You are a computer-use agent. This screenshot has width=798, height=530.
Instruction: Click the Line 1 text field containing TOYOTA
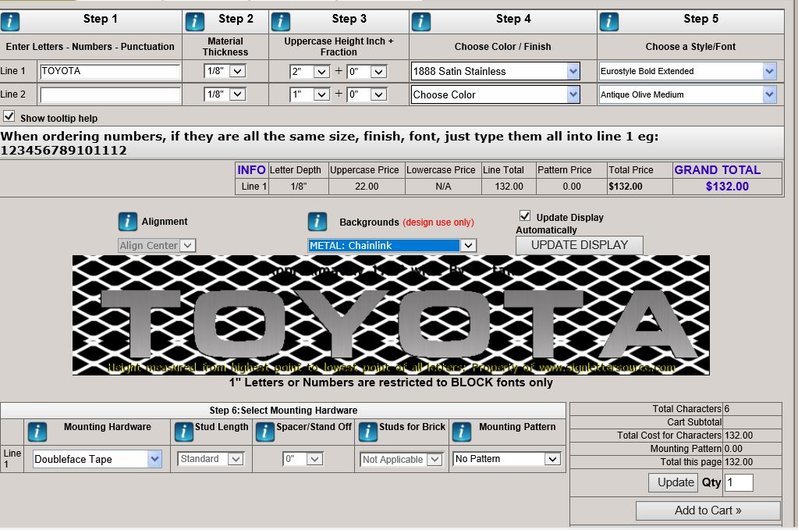click(x=110, y=71)
